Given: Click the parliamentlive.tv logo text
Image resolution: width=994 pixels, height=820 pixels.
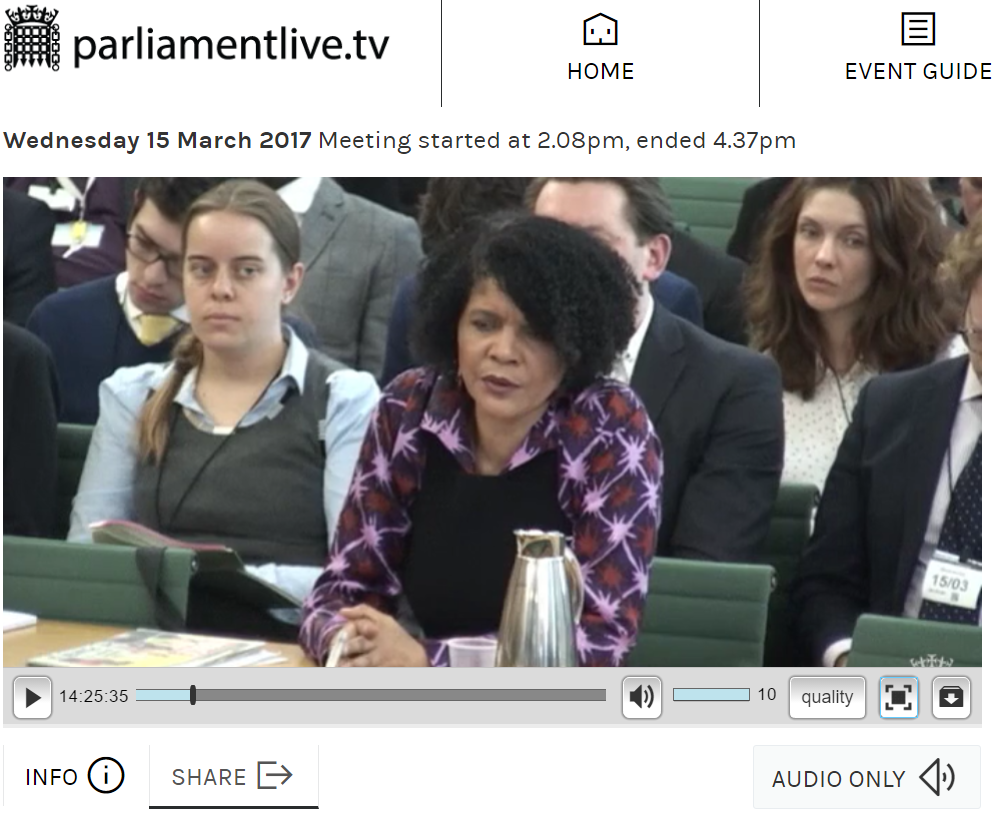Looking at the screenshot, I should (231, 46).
